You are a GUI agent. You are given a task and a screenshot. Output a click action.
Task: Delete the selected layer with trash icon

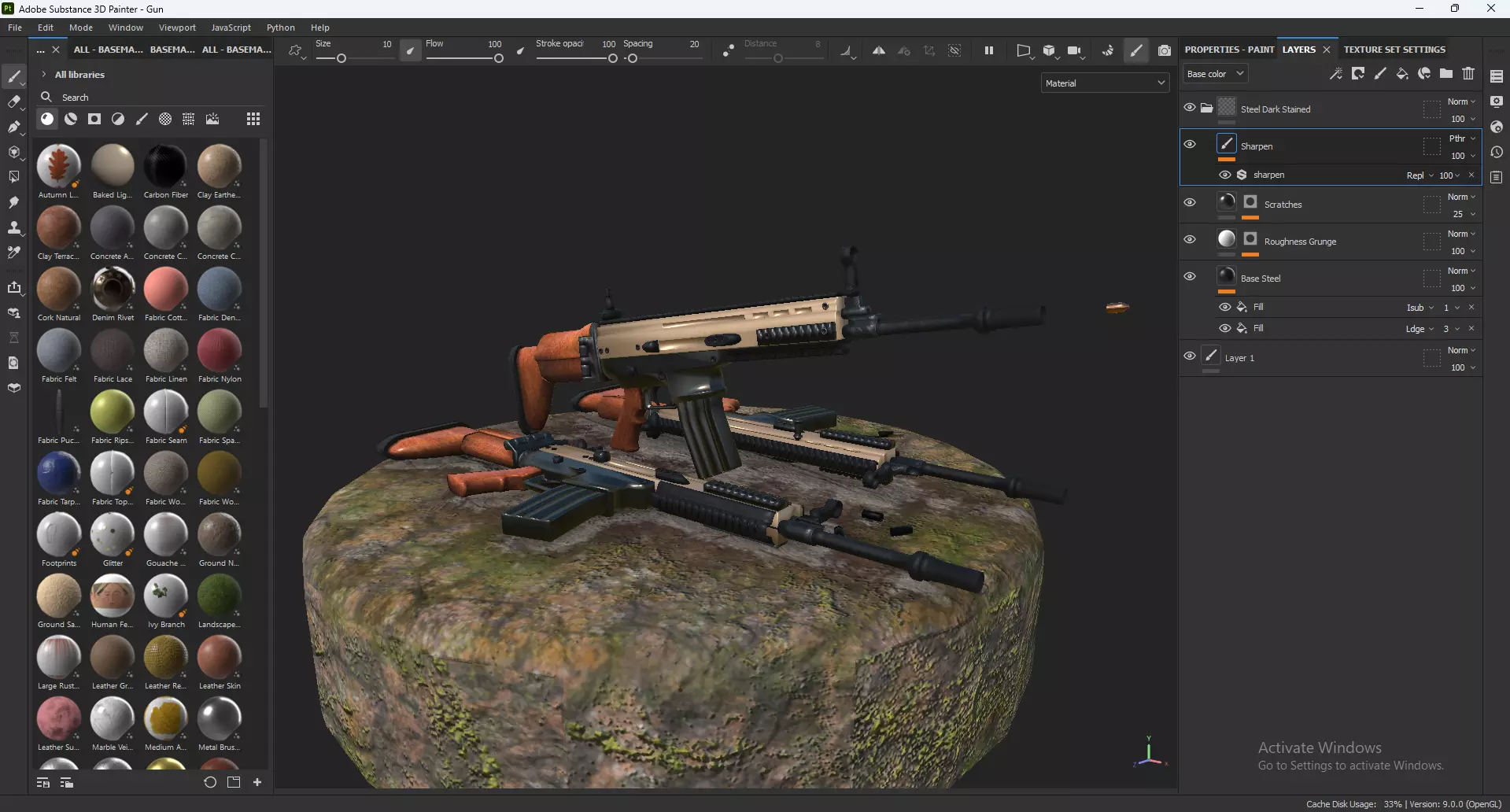pyautogui.click(x=1468, y=73)
